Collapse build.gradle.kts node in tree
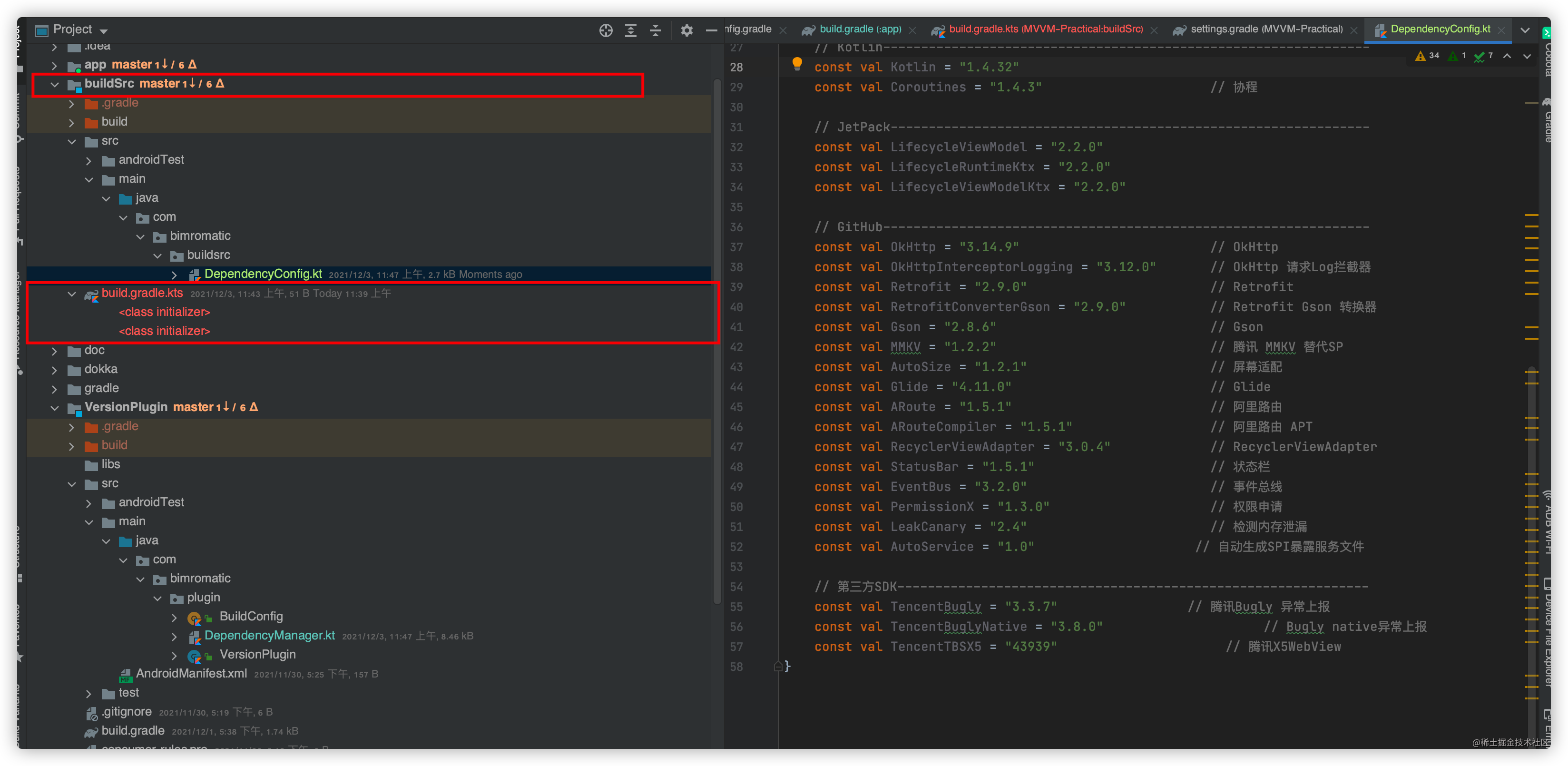 (72, 294)
